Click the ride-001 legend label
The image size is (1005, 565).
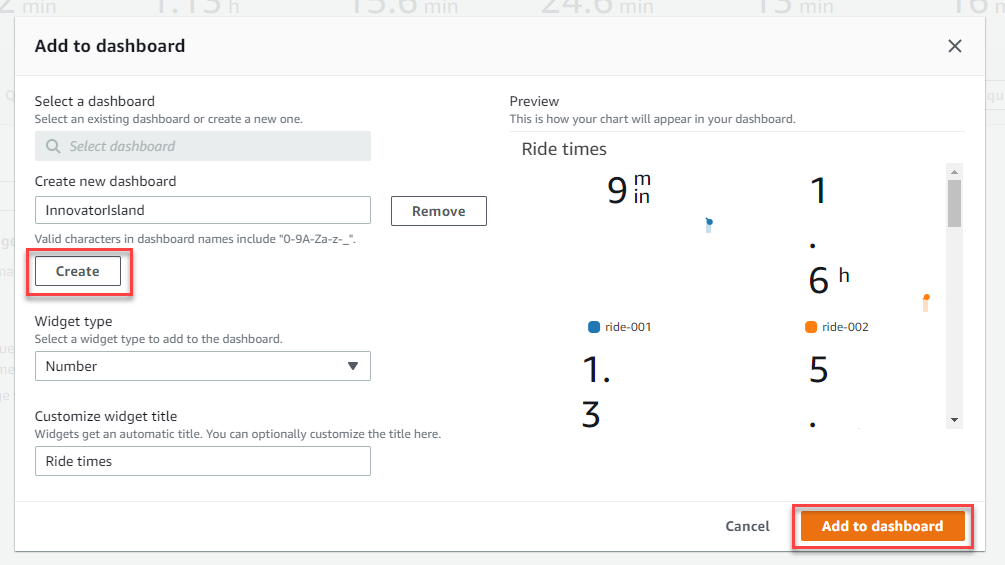pos(628,327)
